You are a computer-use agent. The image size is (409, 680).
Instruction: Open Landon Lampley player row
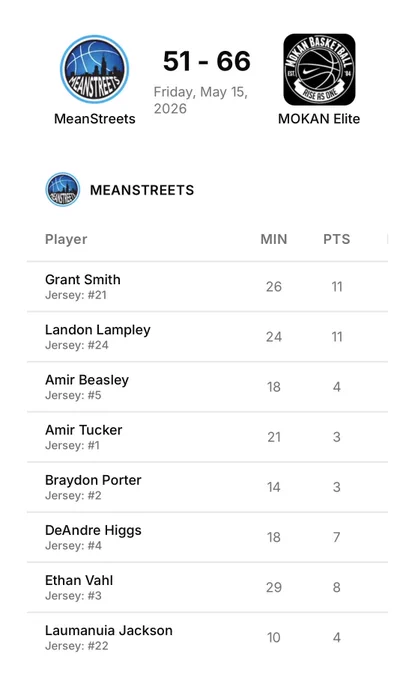tap(207, 337)
